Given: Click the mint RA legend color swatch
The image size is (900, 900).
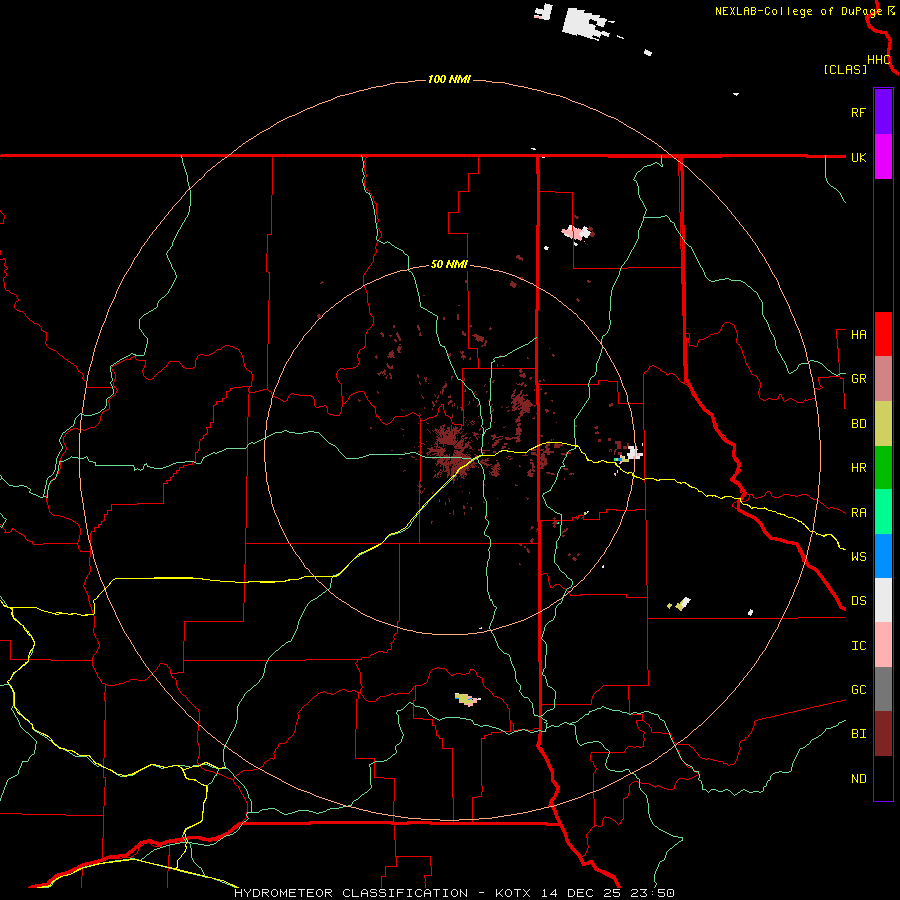Looking at the screenshot, I should [883, 512].
